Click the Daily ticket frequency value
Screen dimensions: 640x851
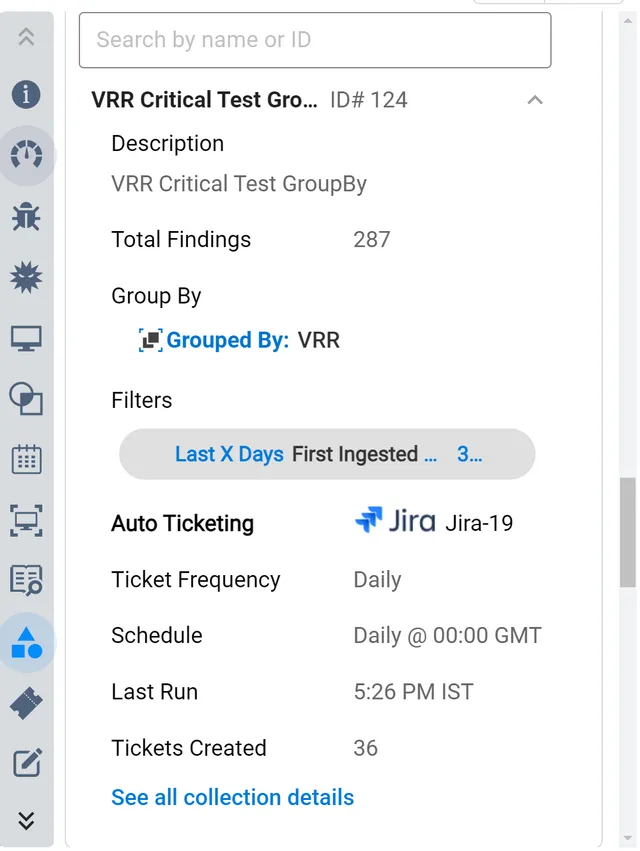tap(377, 580)
